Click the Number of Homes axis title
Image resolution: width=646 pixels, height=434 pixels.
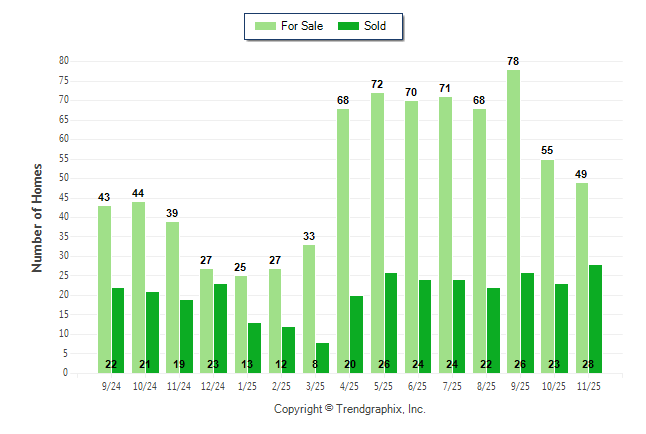tap(37, 217)
